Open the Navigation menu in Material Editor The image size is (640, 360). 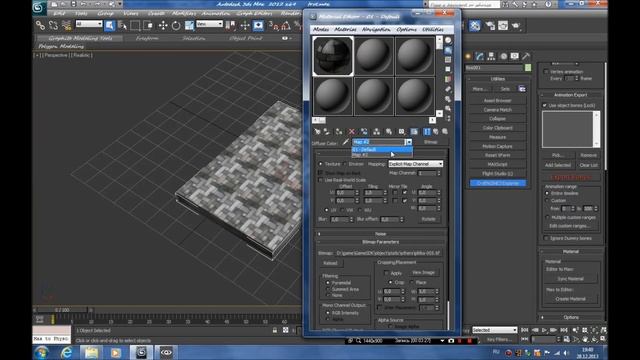pos(376,29)
